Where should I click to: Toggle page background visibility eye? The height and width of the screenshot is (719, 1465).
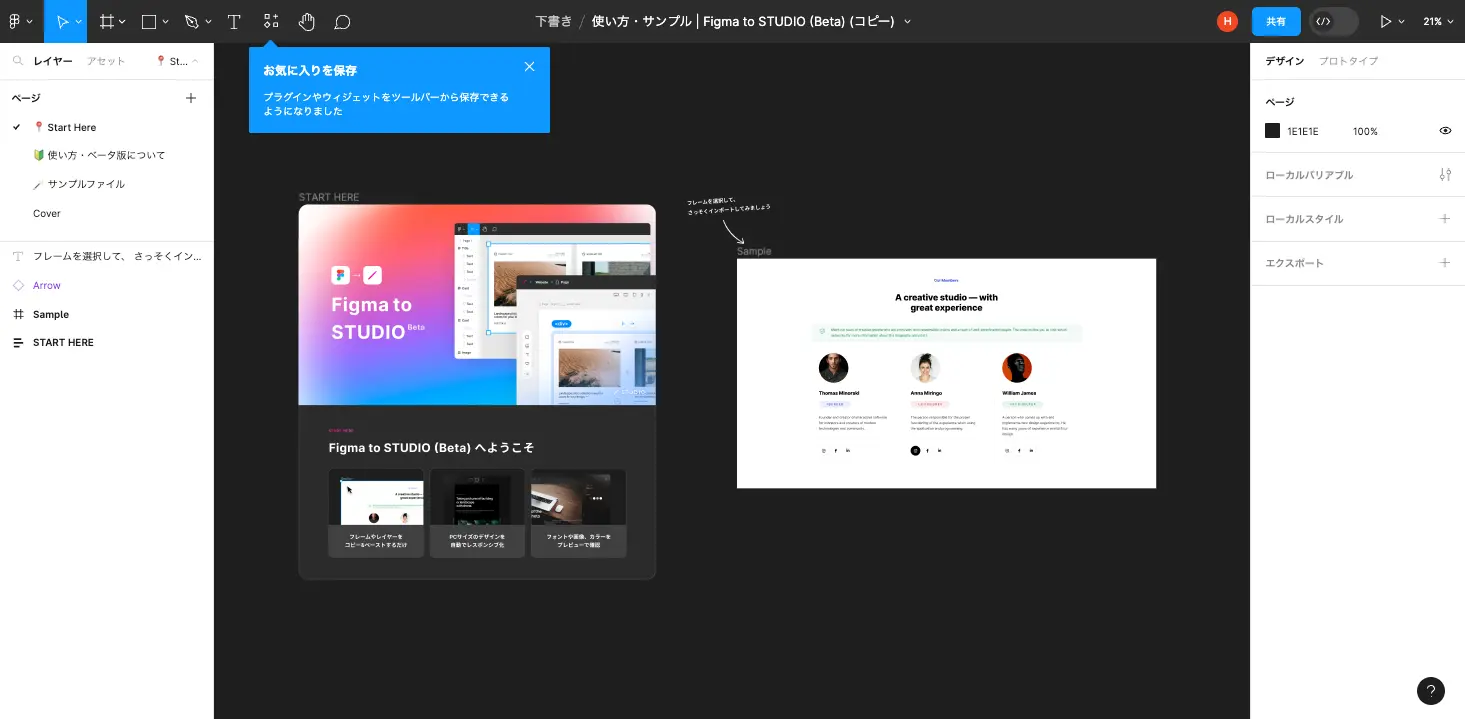pyautogui.click(x=1445, y=131)
